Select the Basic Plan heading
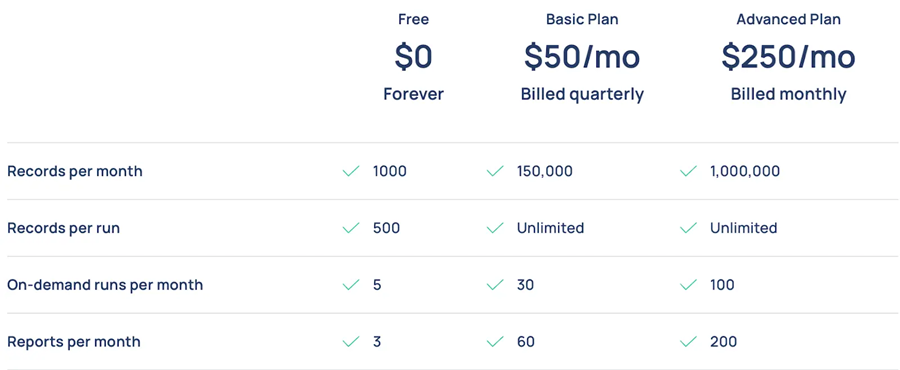Viewport: 900px width, 370px height. [x=582, y=20]
